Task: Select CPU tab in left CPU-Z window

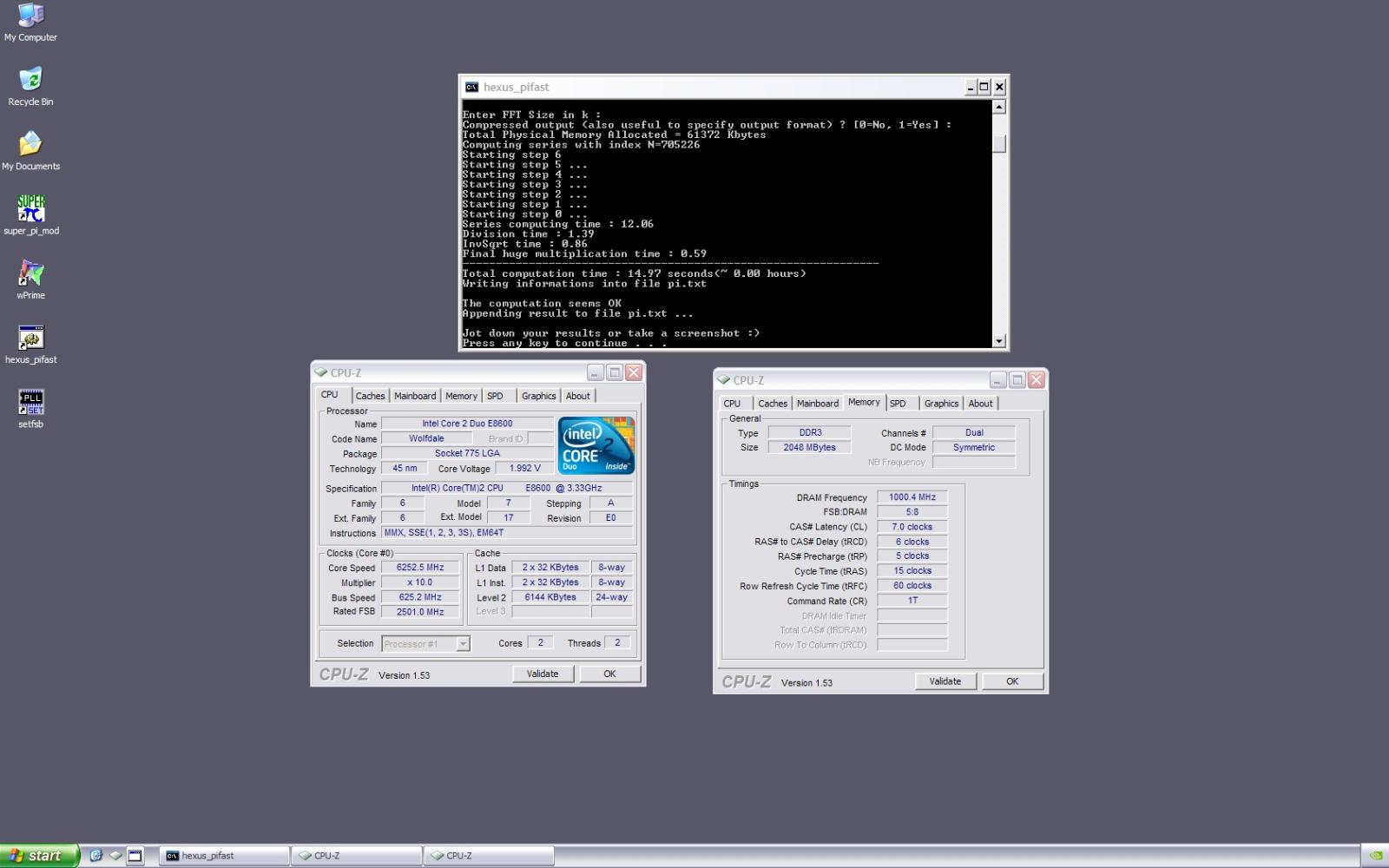Action: [330, 394]
